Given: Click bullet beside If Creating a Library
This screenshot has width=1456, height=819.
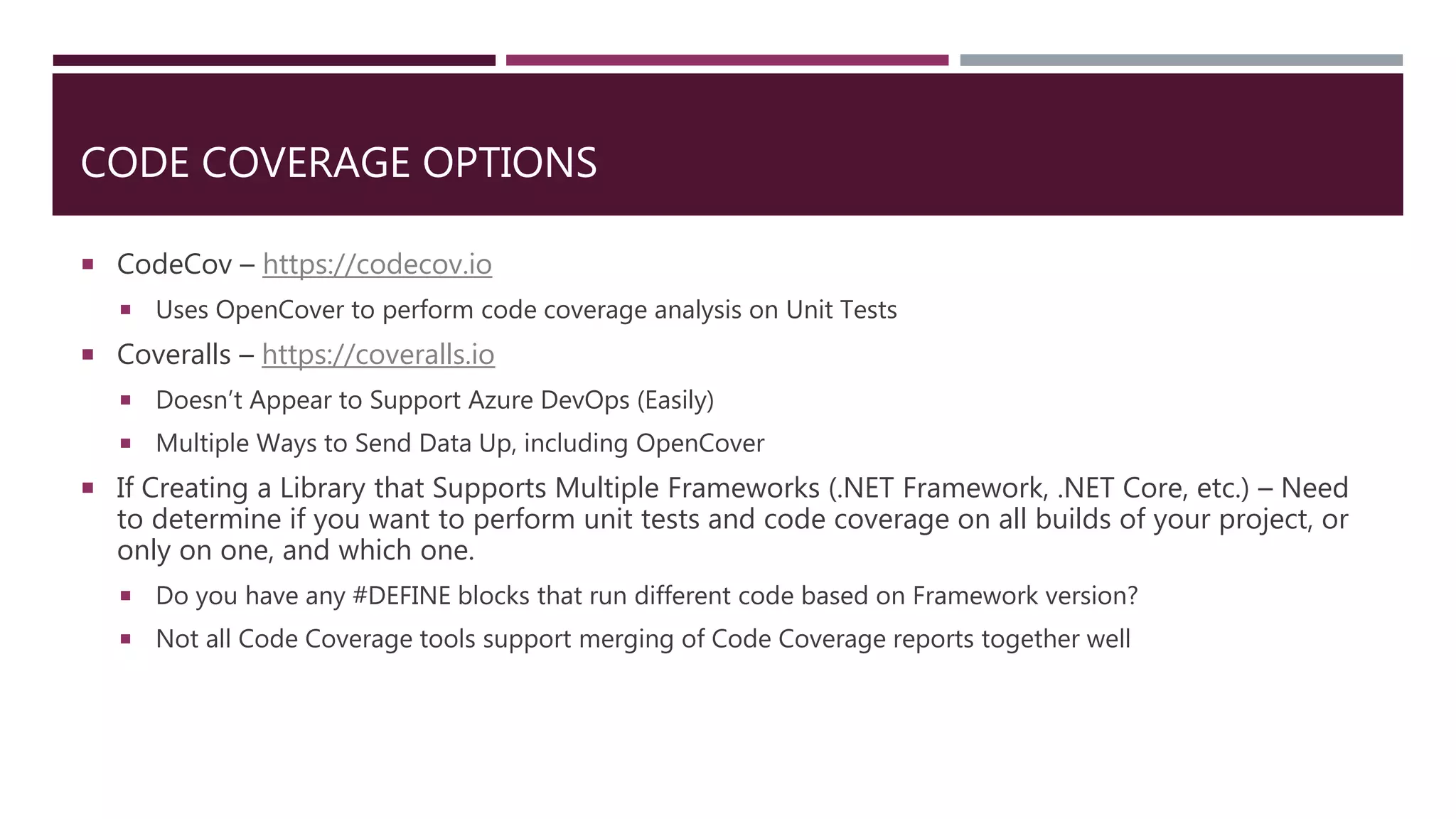Looking at the screenshot, I should click(x=88, y=488).
